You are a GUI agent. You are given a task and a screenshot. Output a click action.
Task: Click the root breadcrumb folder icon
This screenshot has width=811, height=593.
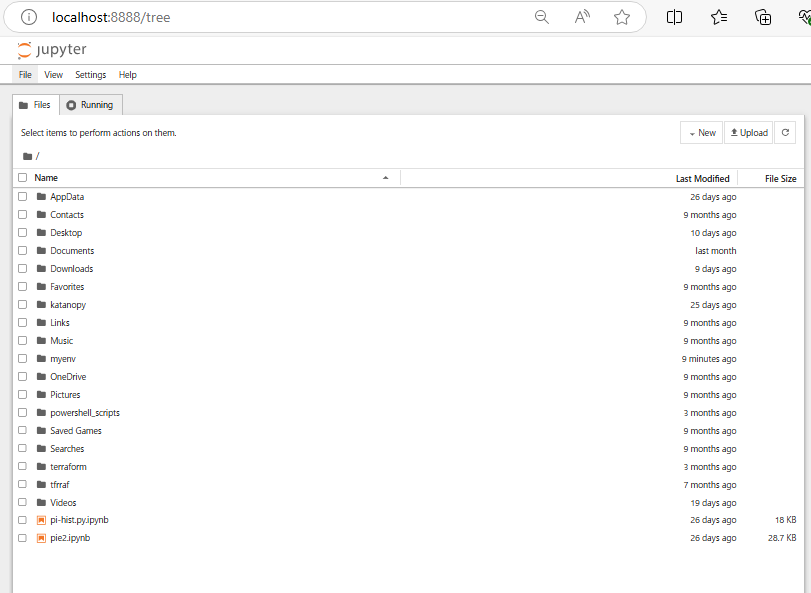coord(26,156)
